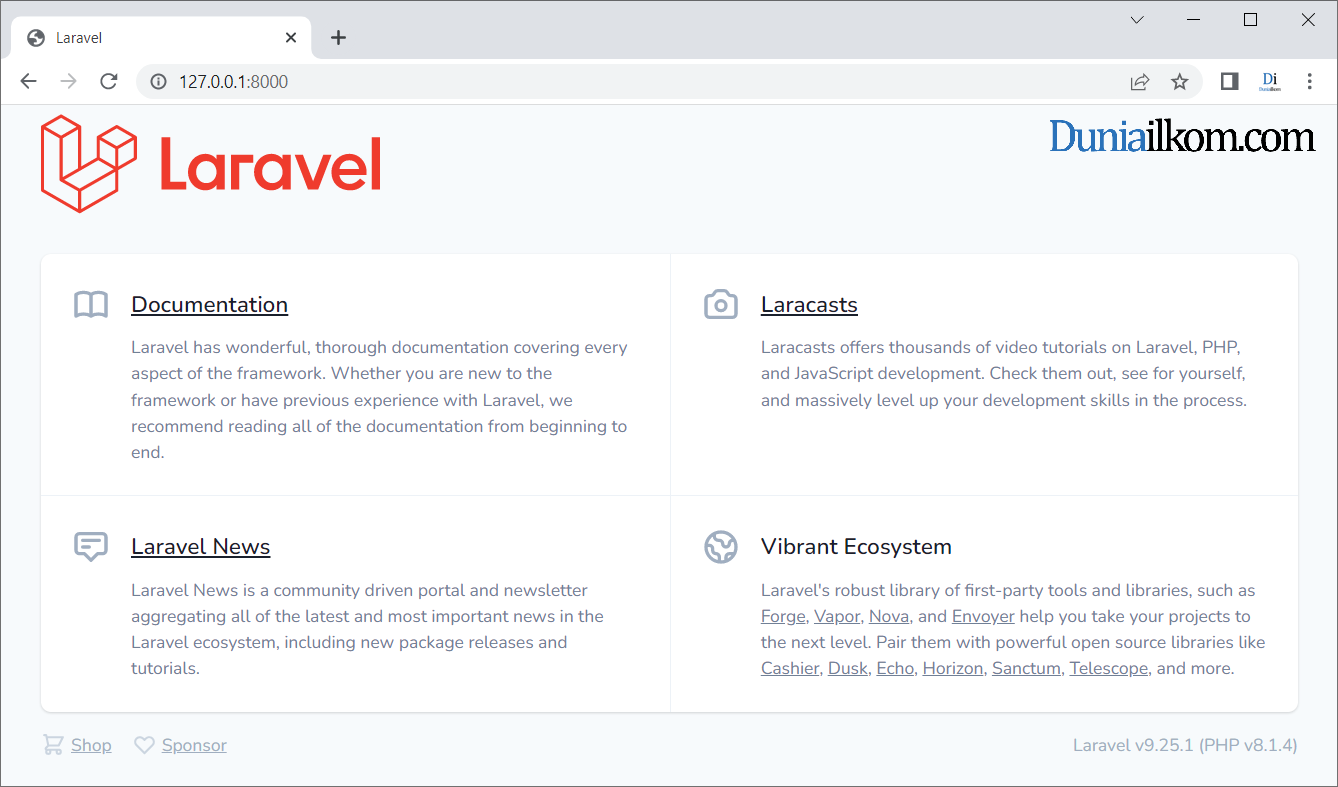1338x787 pixels.
Task: Open the Sponsor link
Action: click(x=194, y=746)
